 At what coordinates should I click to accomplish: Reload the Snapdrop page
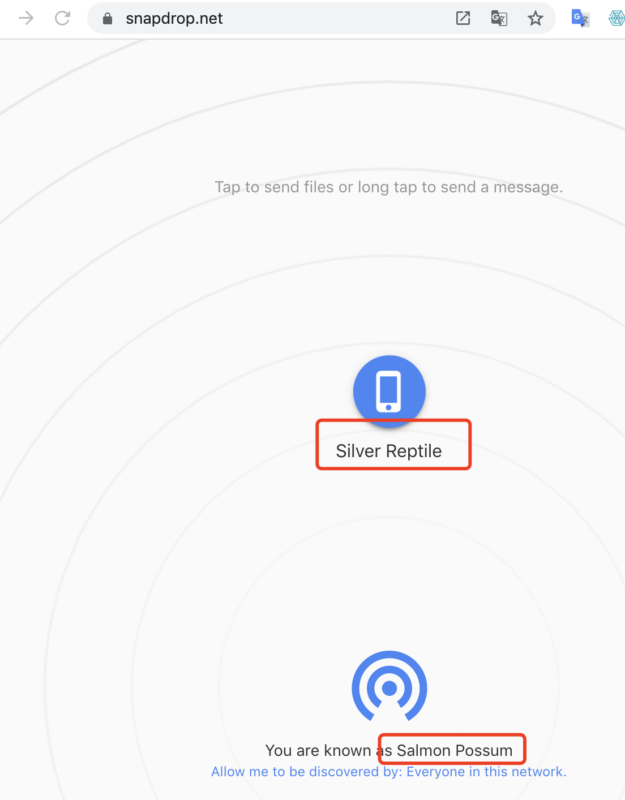click(62, 18)
